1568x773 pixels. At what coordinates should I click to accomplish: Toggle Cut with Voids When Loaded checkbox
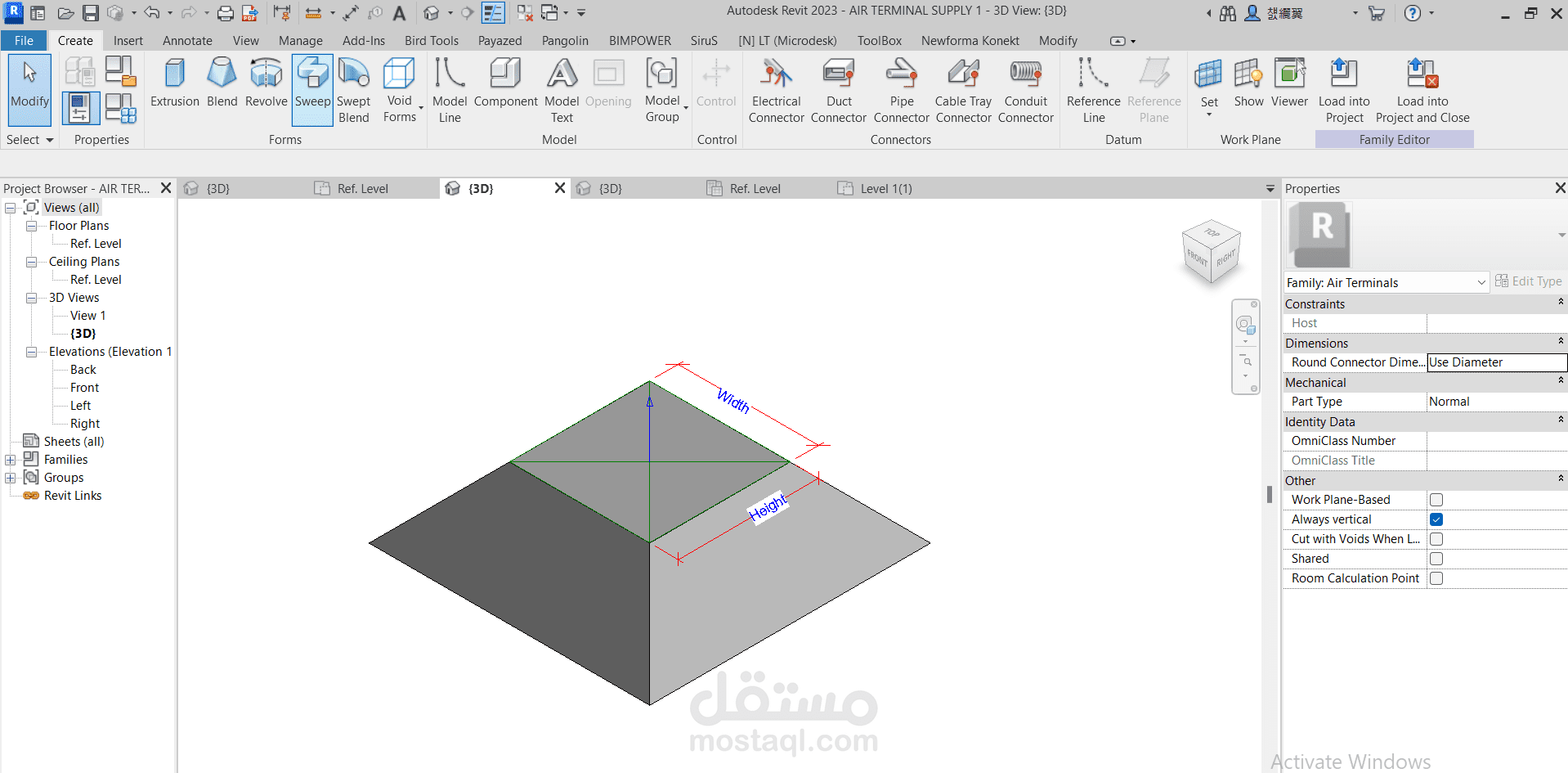(1436, 539)
